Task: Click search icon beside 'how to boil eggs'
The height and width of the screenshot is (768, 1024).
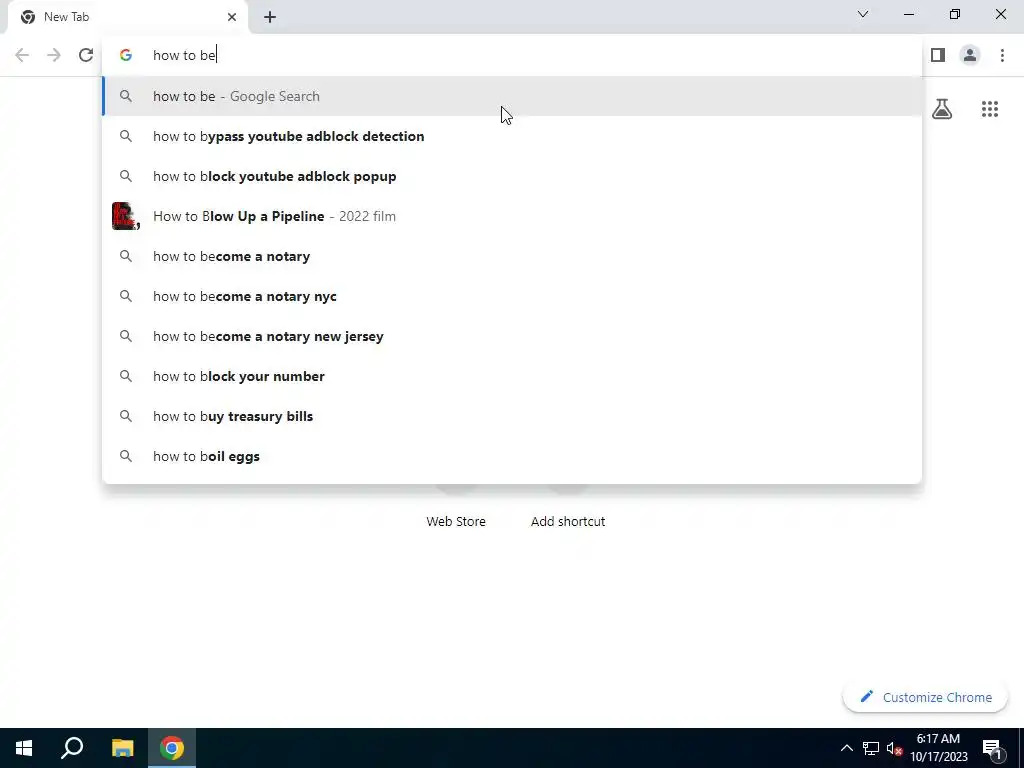Action: pyautogui.click(x=126, y=456)
